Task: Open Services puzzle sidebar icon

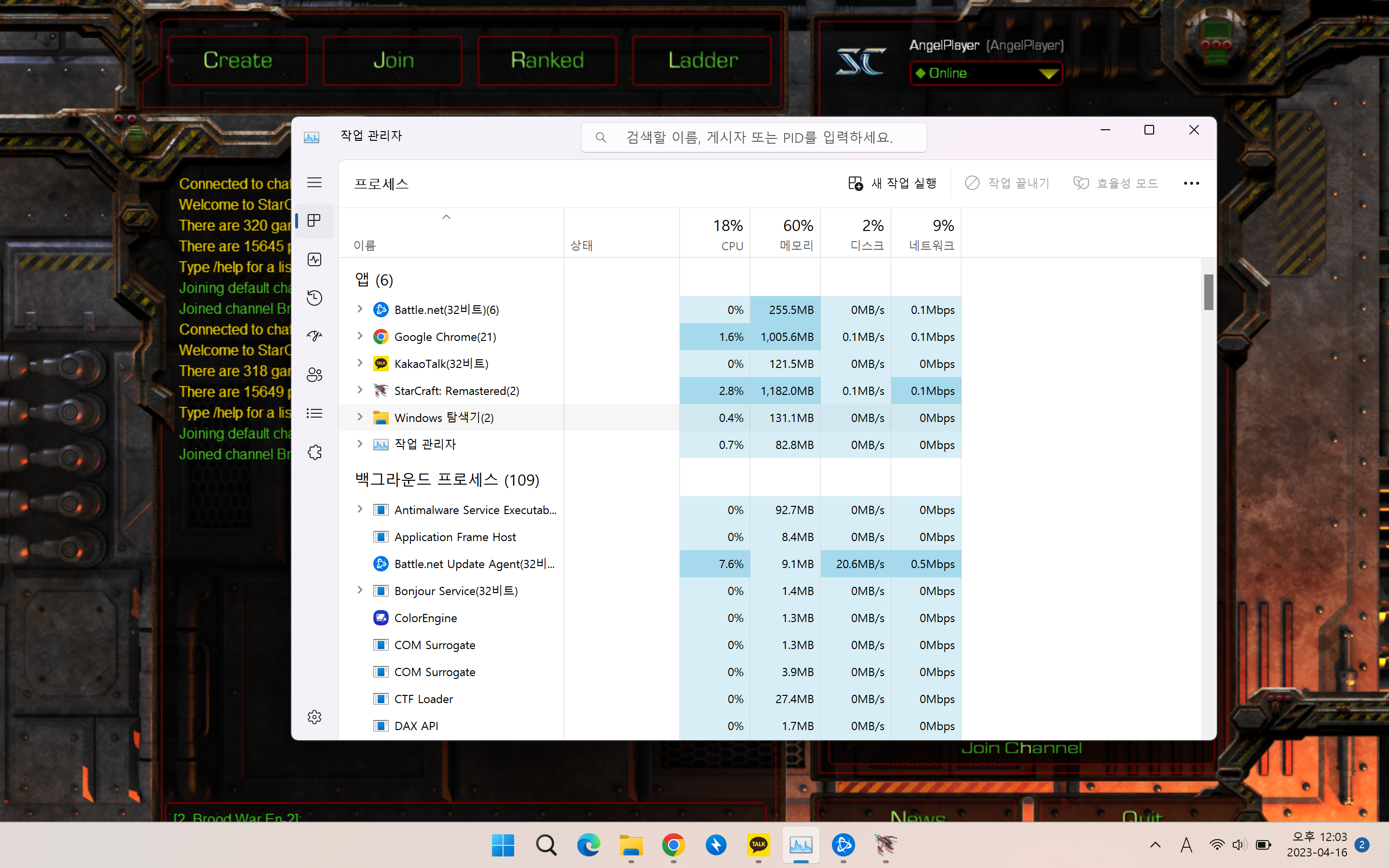Action: coord(314,452)
